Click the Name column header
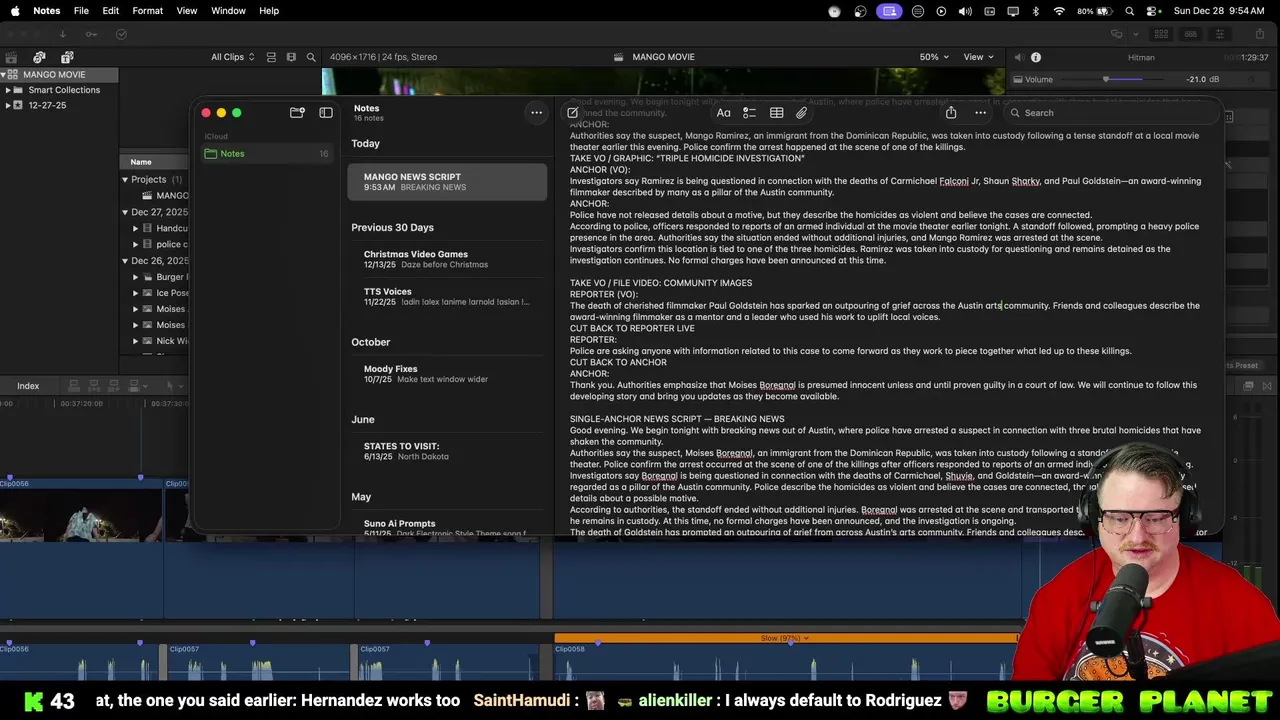The width and height of the screenshot is (1280, 720). [141, 162]
